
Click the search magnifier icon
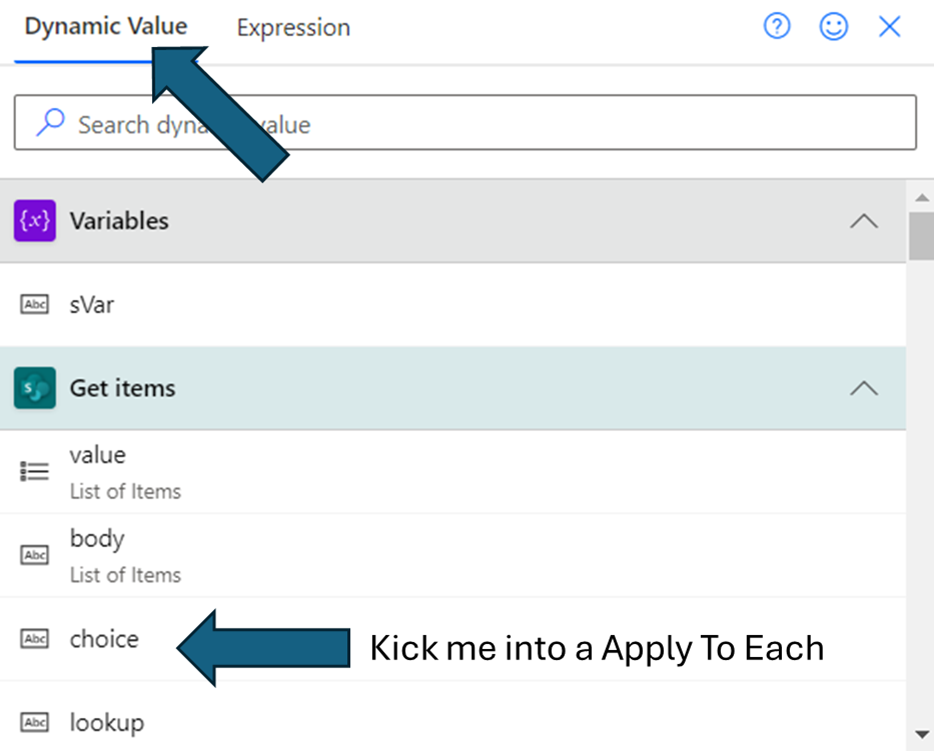(x=49, y=123)
